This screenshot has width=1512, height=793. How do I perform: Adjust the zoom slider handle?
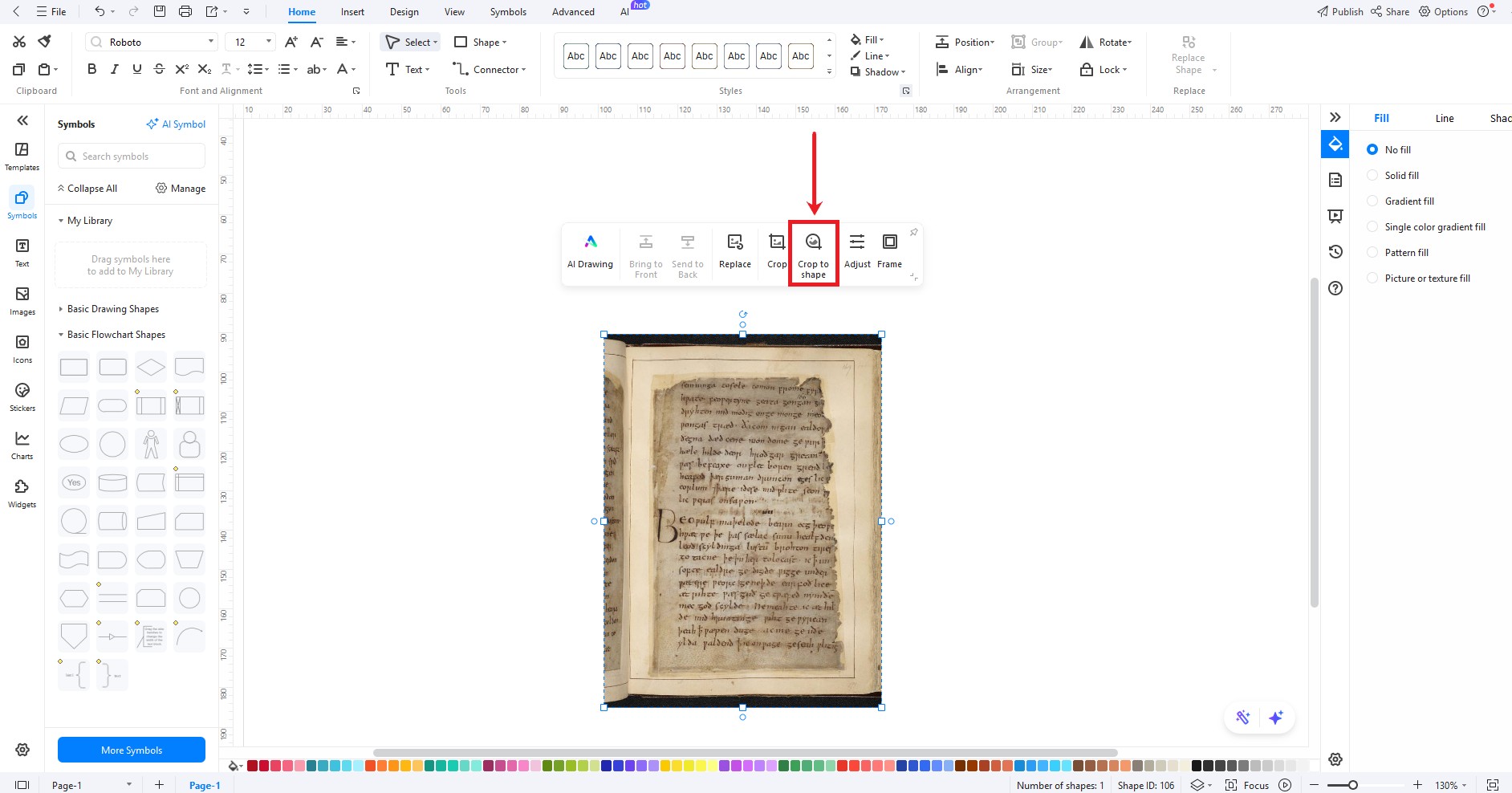(x=1353, y=785)
